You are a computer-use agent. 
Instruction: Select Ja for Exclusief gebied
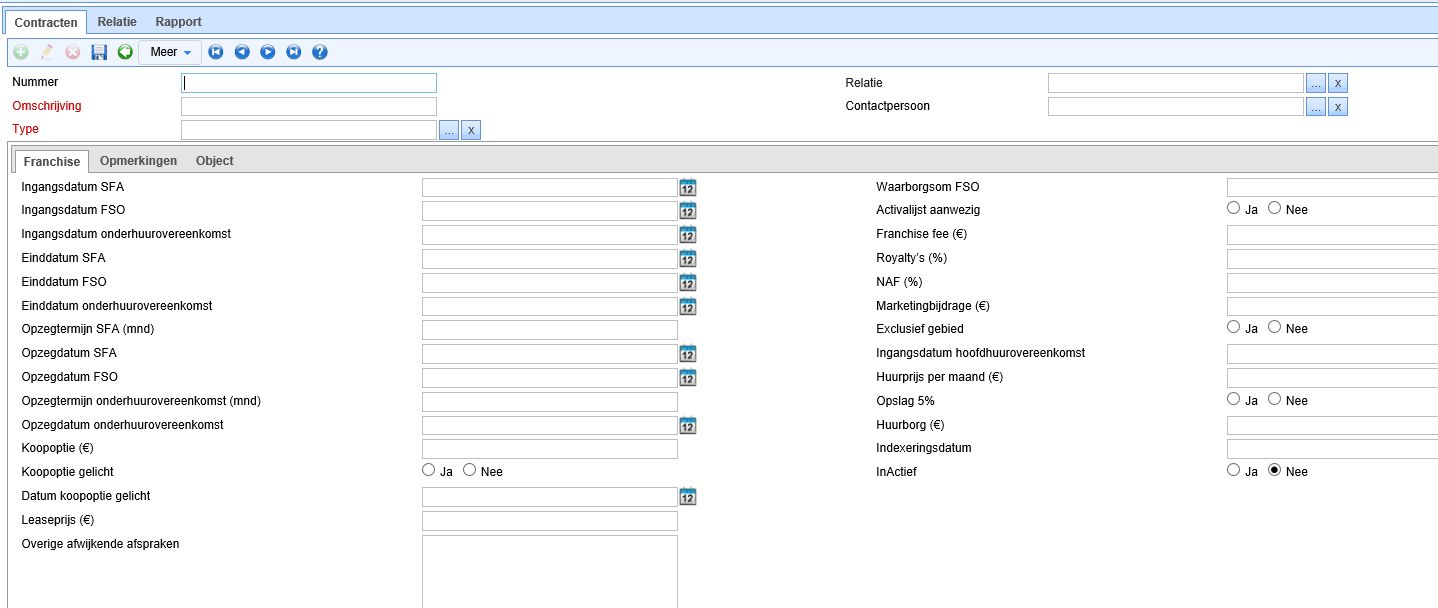[x=1233, y=327]
